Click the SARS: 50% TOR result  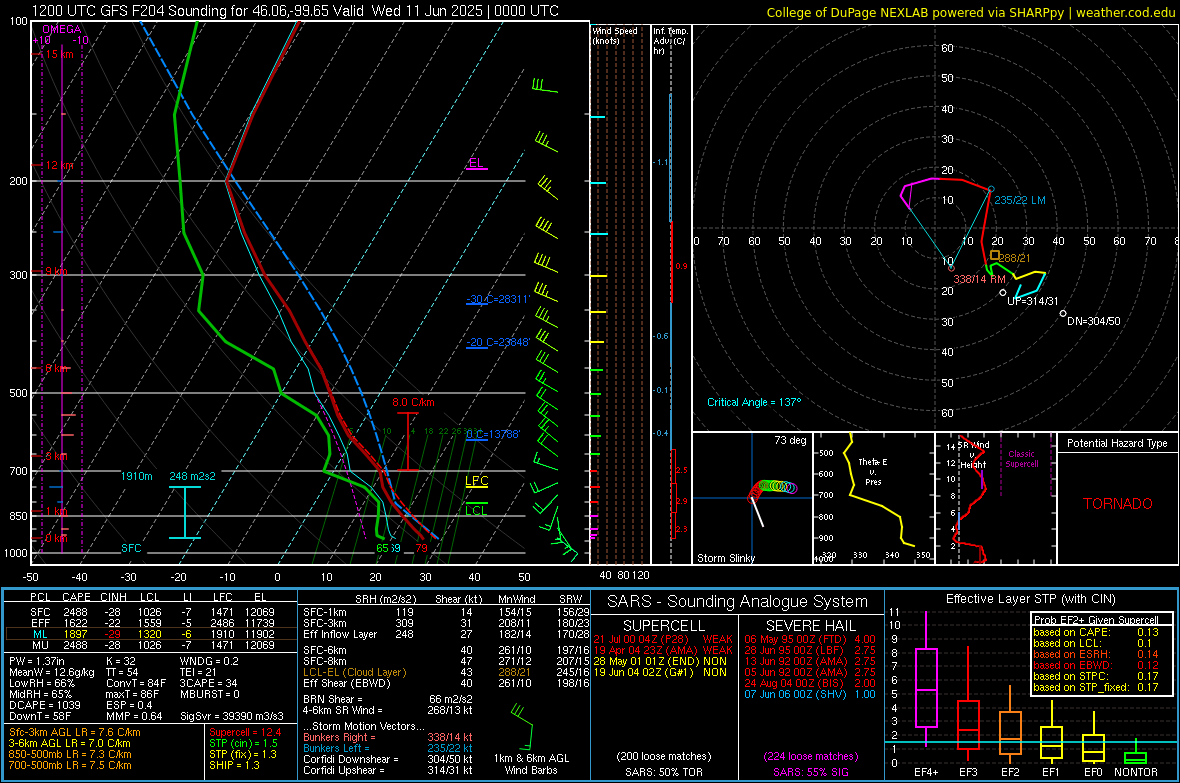[x=664, y=772]
